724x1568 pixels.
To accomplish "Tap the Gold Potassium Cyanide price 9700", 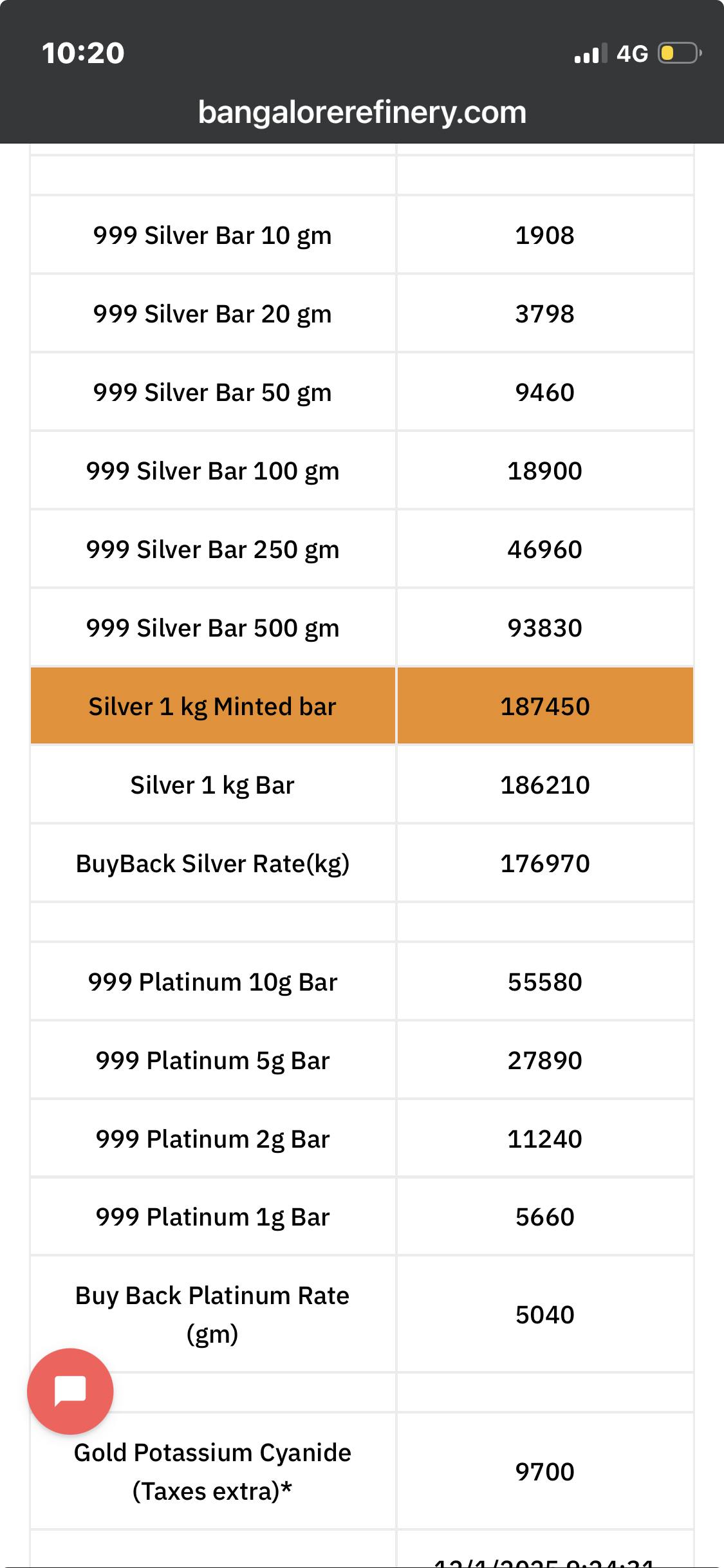I will [x=544, y=1472].
